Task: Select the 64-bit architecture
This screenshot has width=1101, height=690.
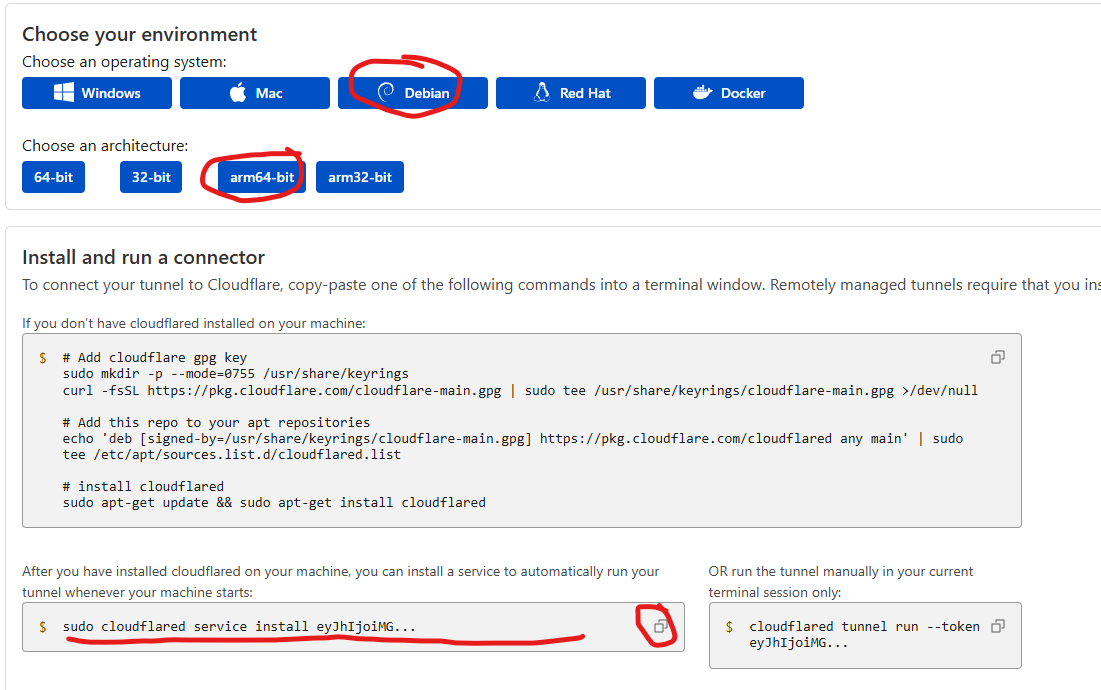Action: 53,177
